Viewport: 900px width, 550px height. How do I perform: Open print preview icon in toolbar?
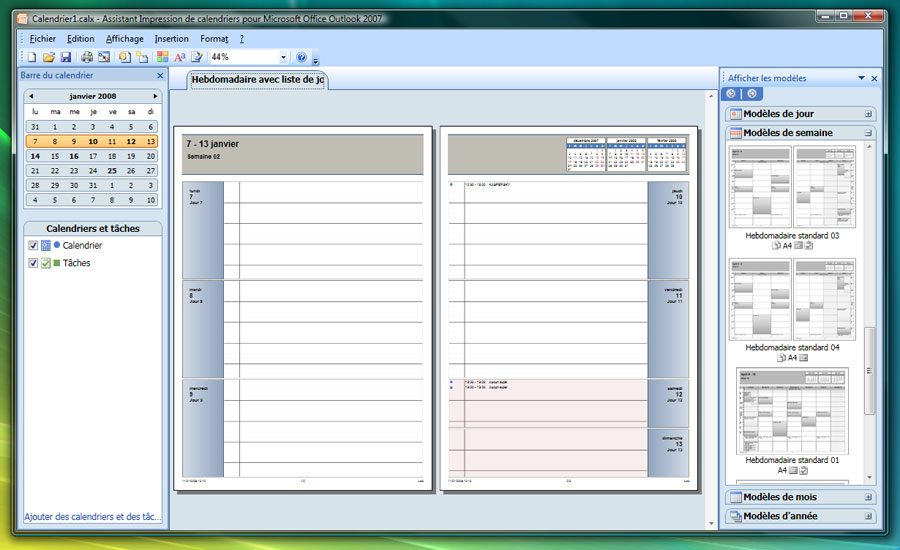pos(104,57)
